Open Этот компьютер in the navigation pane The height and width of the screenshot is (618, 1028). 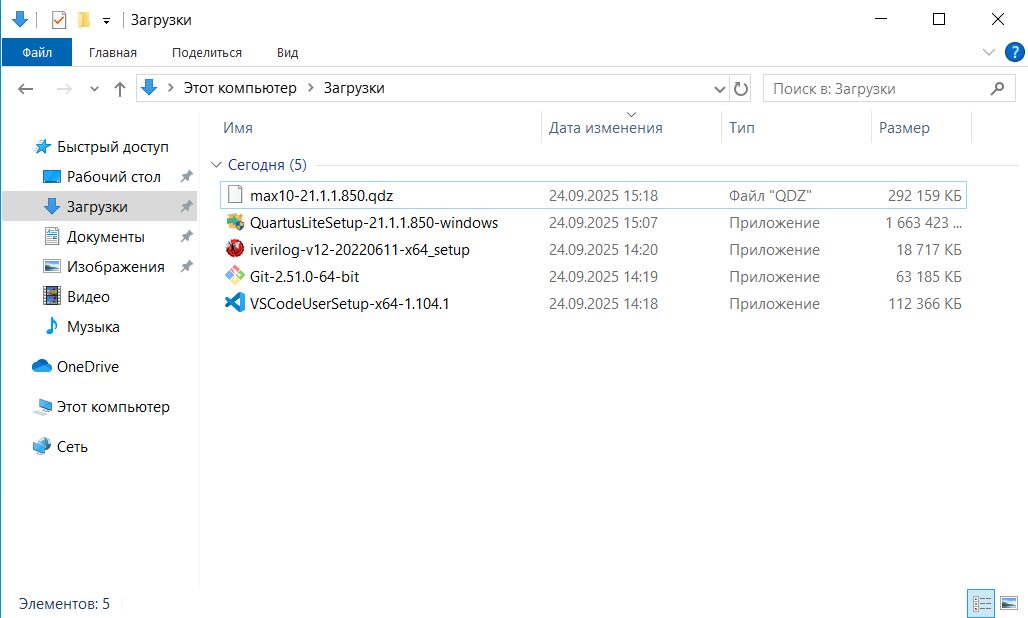113,407
